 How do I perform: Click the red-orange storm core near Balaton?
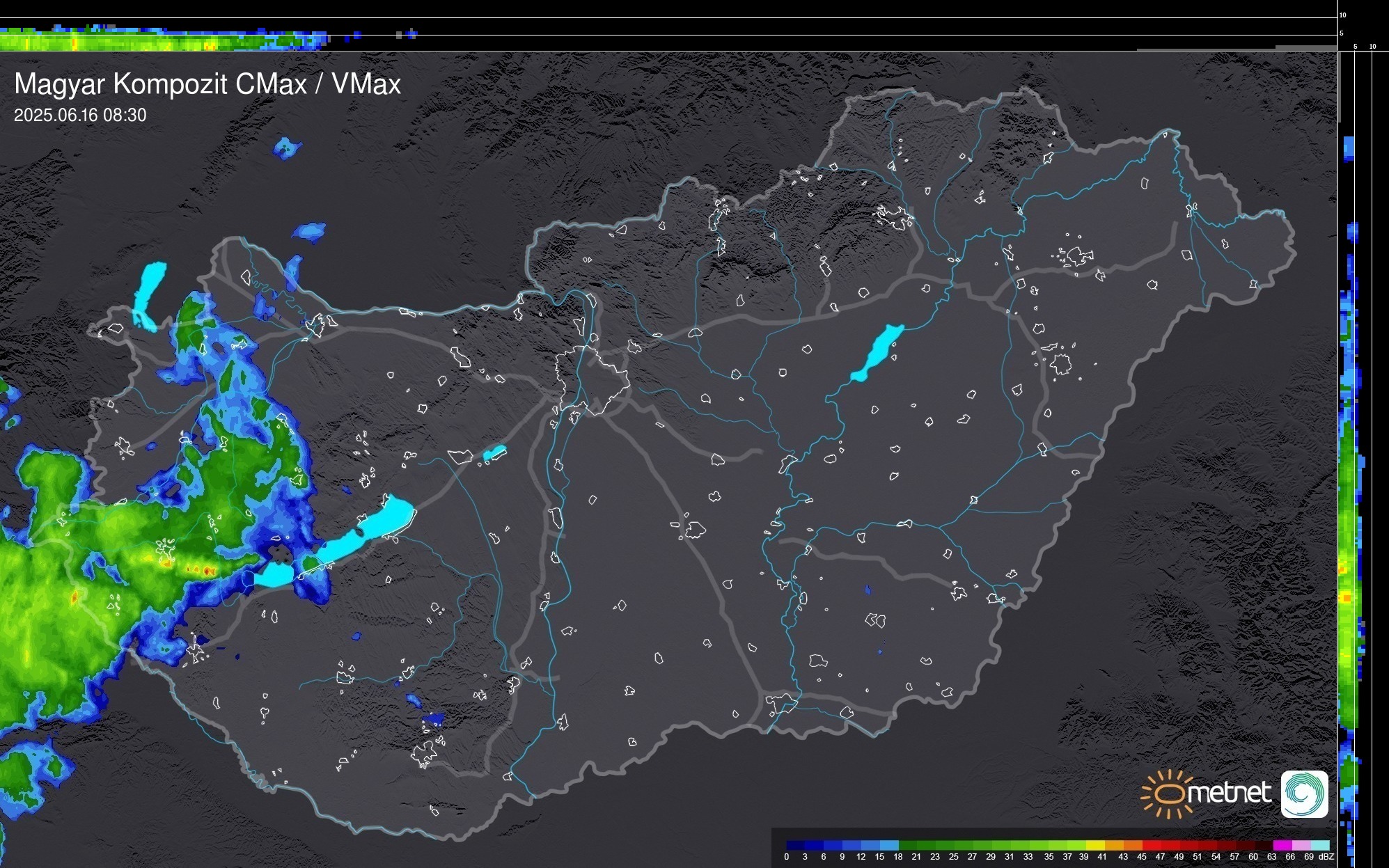(x=206, y=571)
